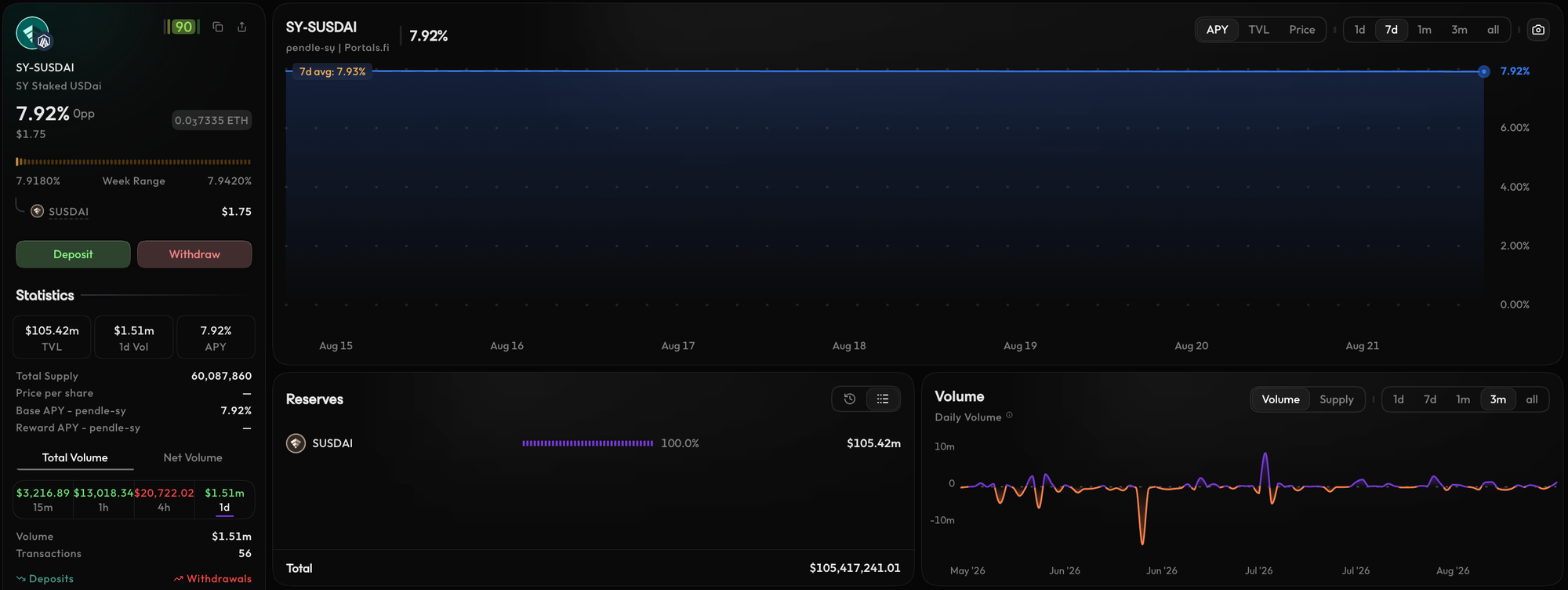
Task: Set the APY chart range to 1d
Action: (1359, 30)
